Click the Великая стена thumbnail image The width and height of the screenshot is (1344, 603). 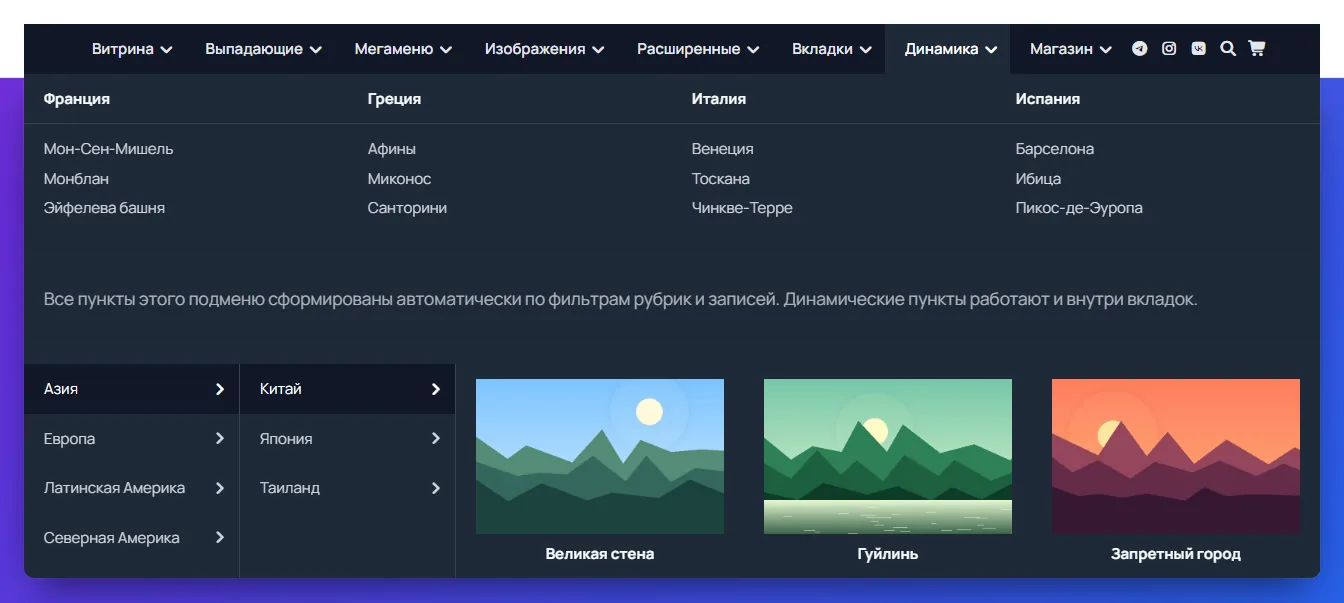pyautogui.click(x=600, y=456)
